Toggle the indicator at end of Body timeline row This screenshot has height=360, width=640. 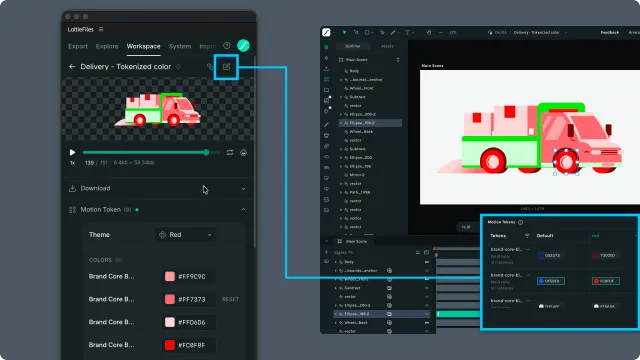click(x=427, y=262)
